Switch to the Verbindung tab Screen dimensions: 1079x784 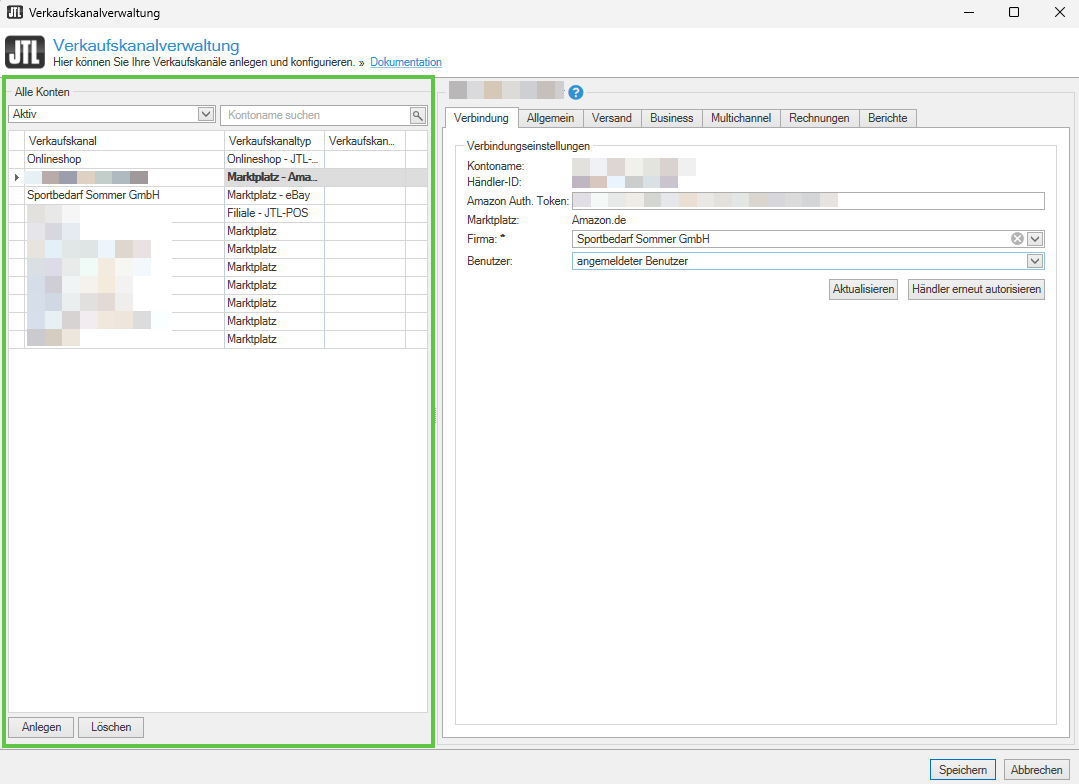[481, 118]
